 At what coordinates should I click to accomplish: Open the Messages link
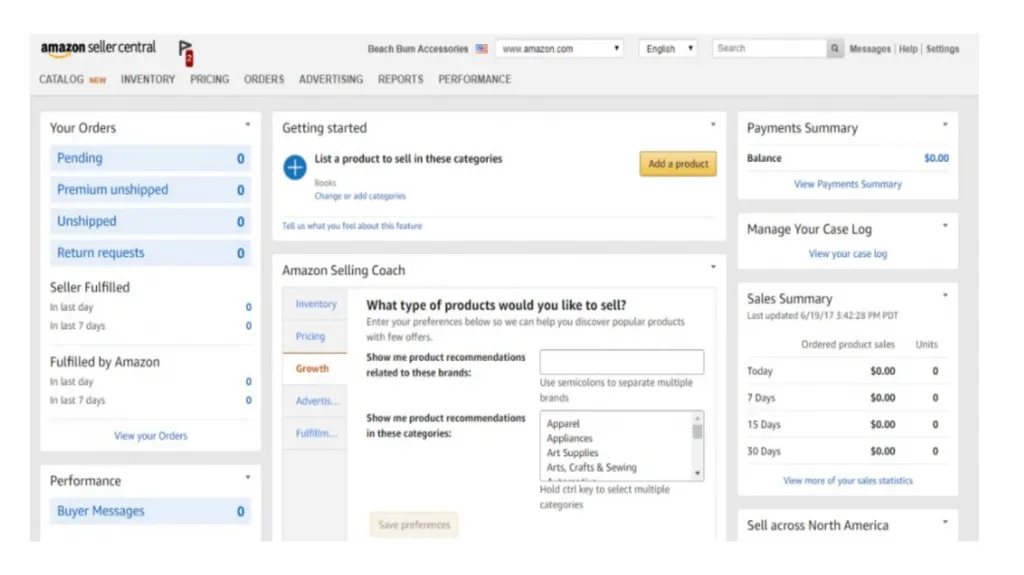(870, 49)
